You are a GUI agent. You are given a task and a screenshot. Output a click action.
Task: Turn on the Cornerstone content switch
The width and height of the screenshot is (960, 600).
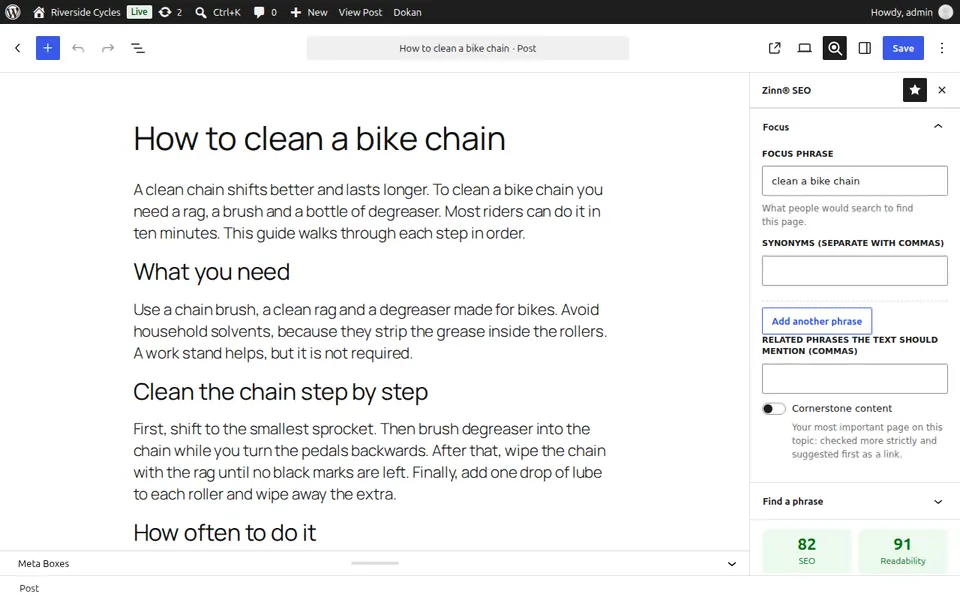pos(773,408)
